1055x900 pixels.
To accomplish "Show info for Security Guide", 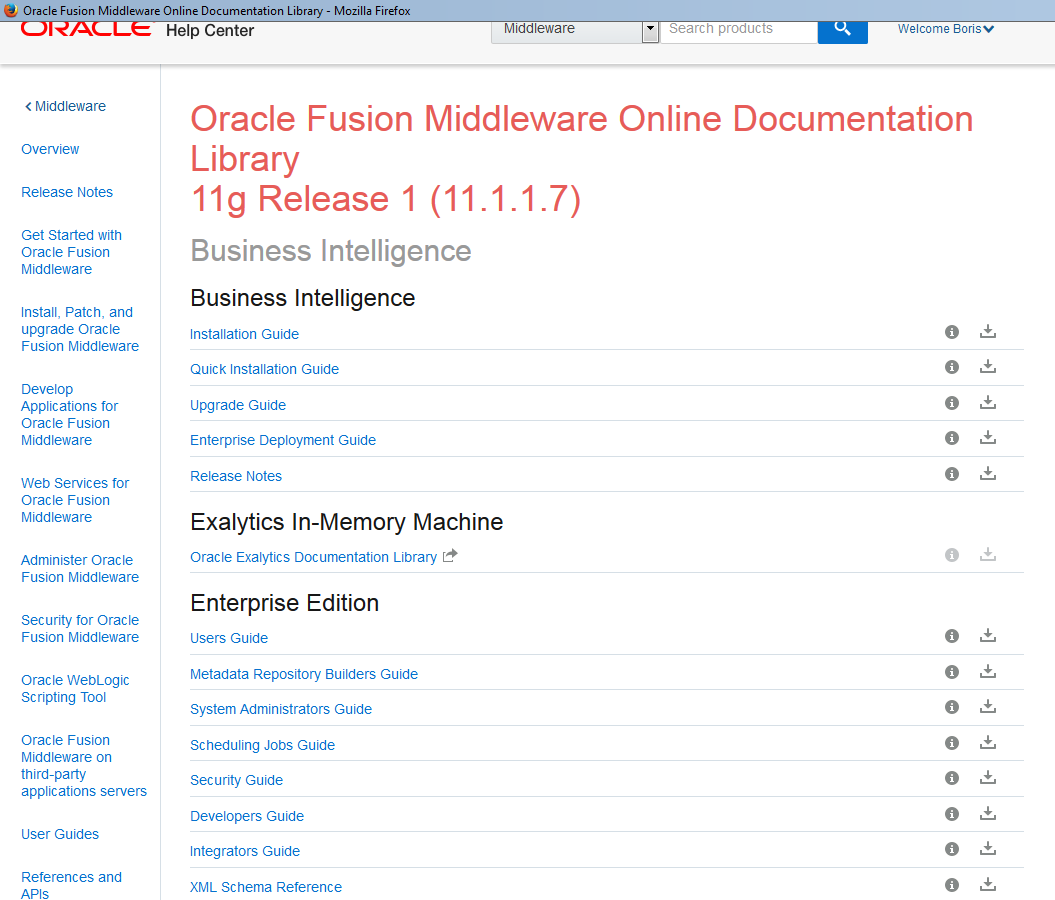I will tap(951, 777).
